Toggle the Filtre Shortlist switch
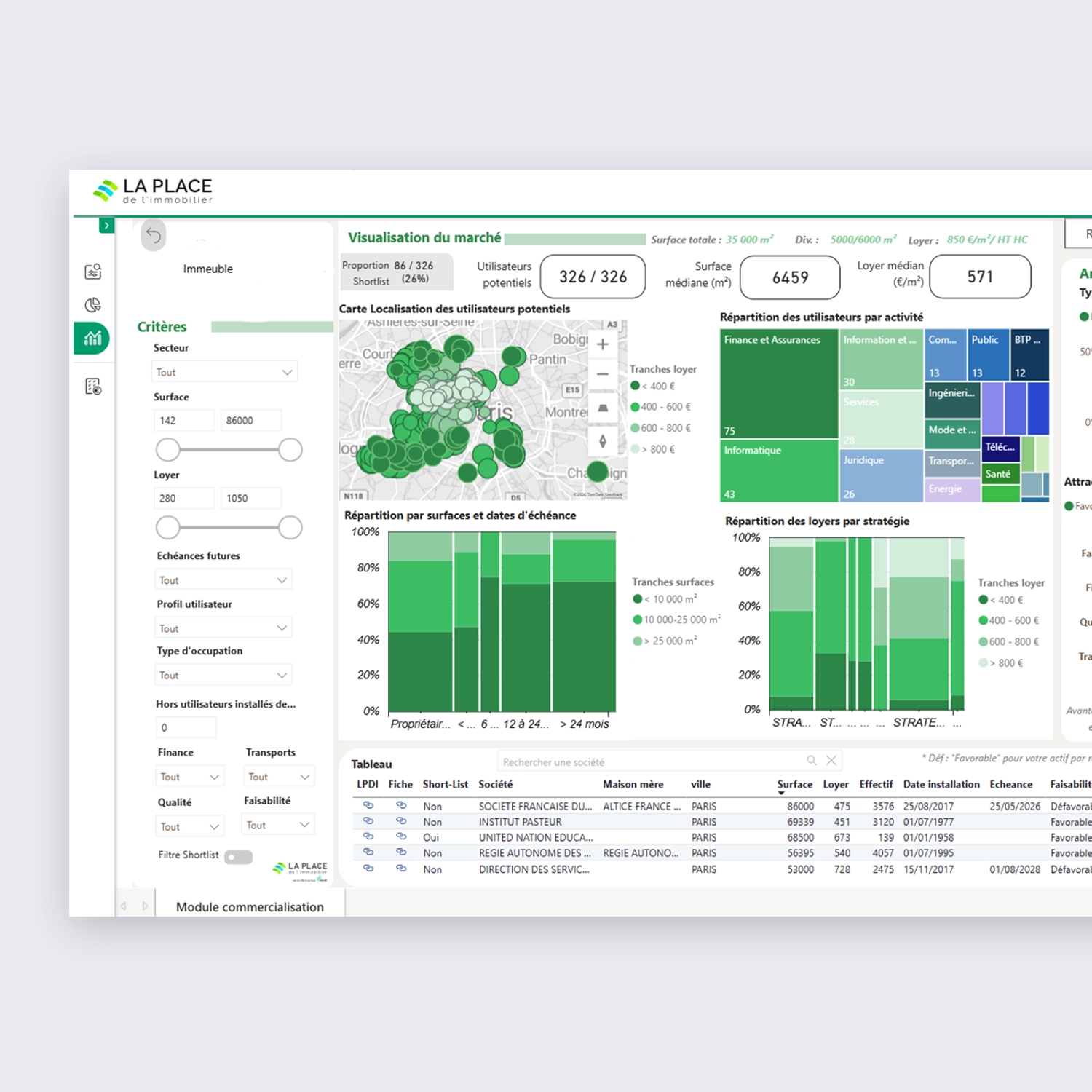This screenshot has width=1092, height=1092. 238,857
